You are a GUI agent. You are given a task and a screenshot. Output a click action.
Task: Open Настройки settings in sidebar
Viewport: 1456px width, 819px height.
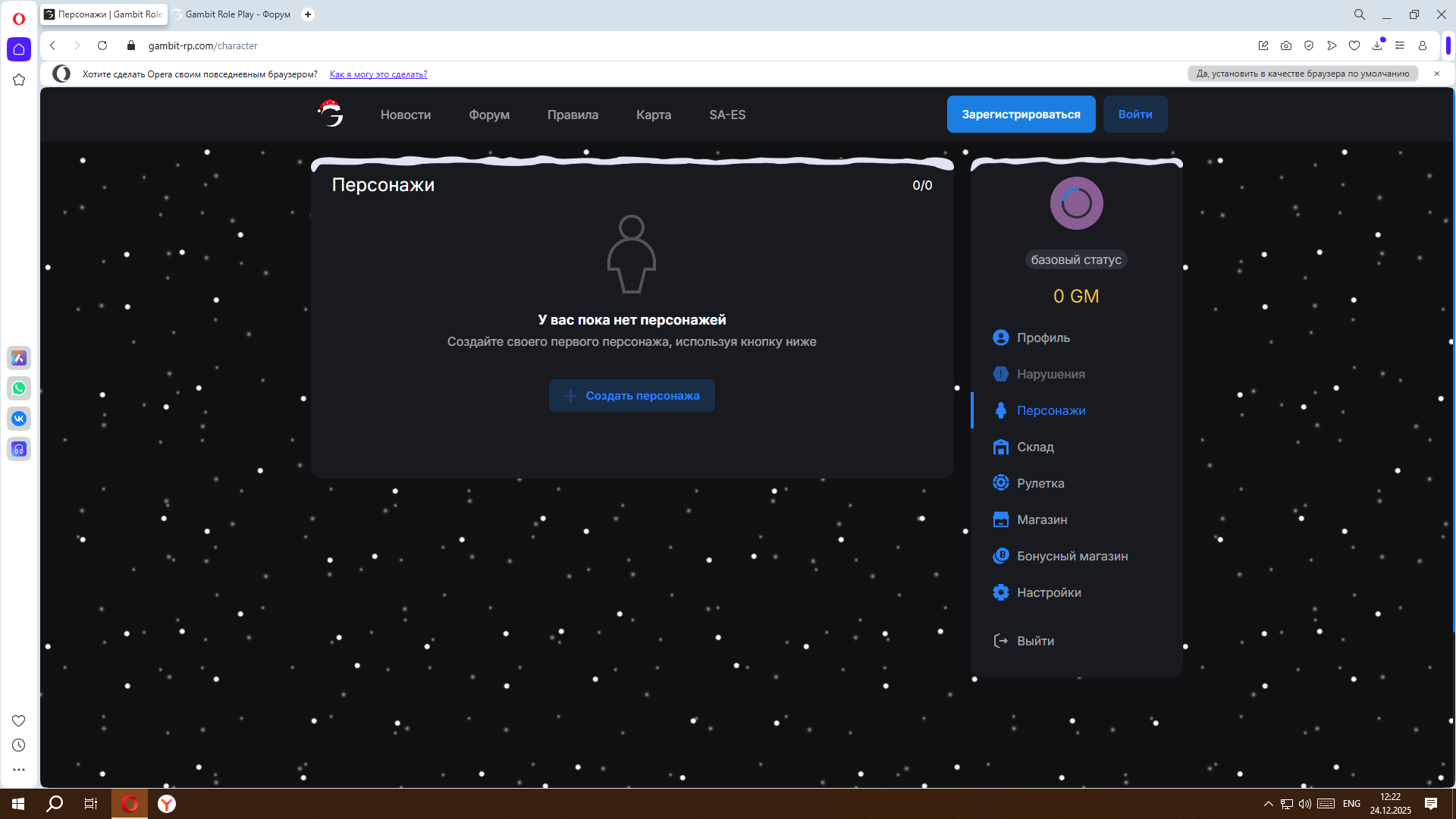point(1048,592)
